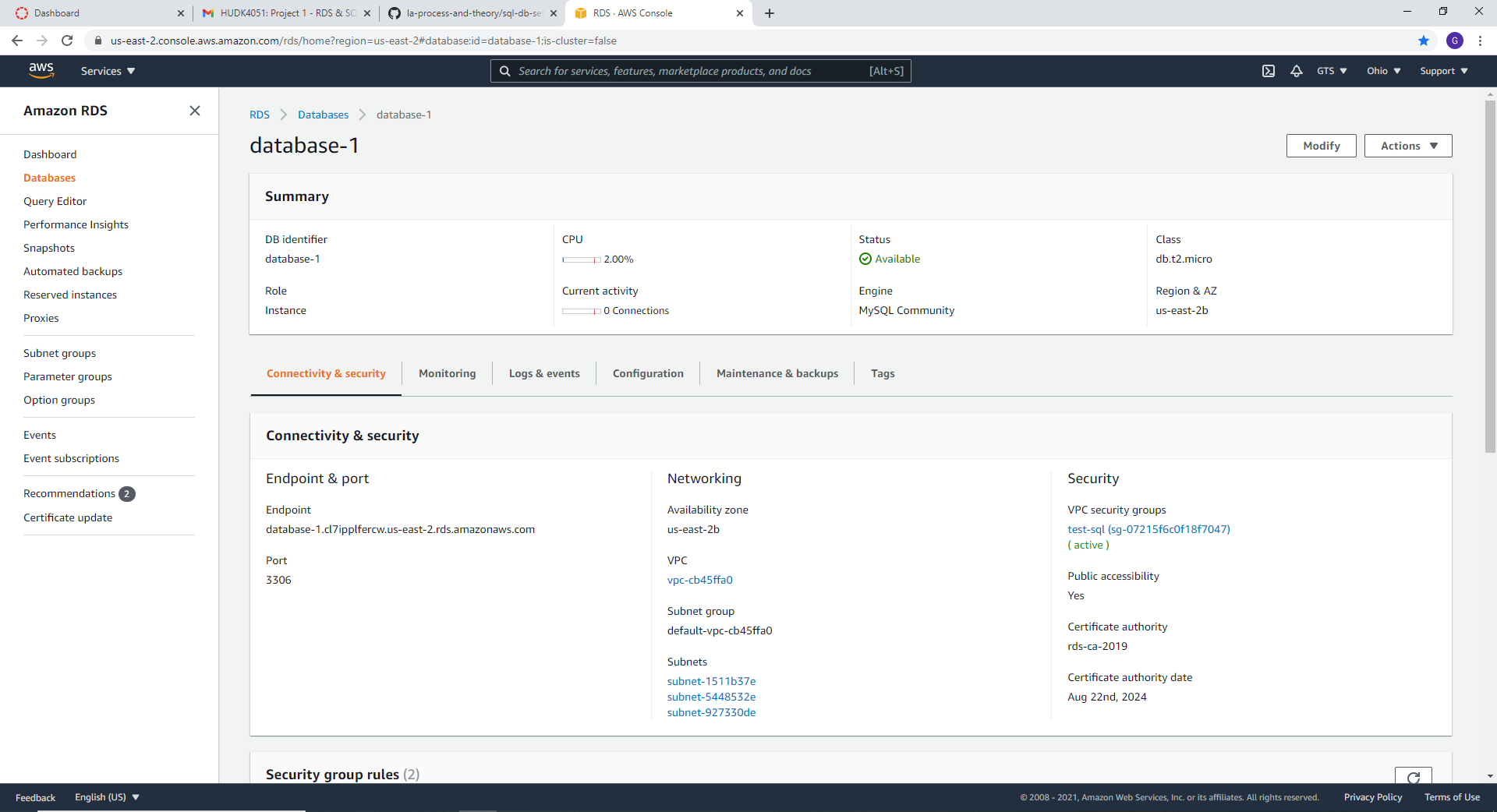View site security lock icon
Screen dimensions: 1497x812
[98, 41]
